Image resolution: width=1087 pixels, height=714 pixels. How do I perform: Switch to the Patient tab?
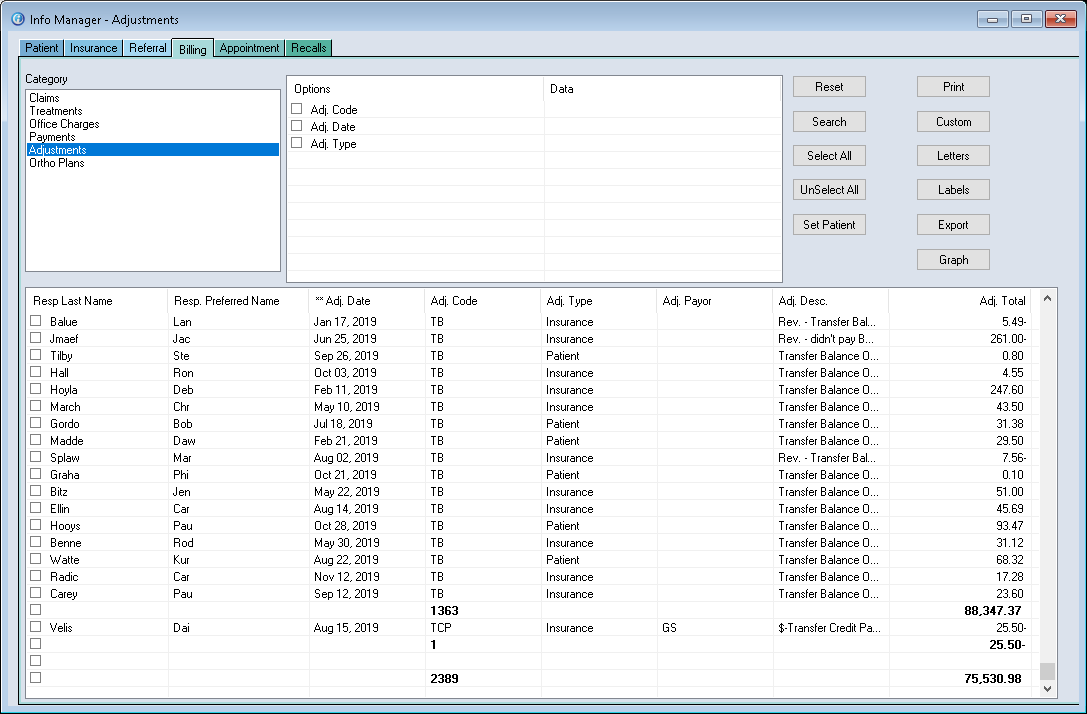click(x=42, y=48)
